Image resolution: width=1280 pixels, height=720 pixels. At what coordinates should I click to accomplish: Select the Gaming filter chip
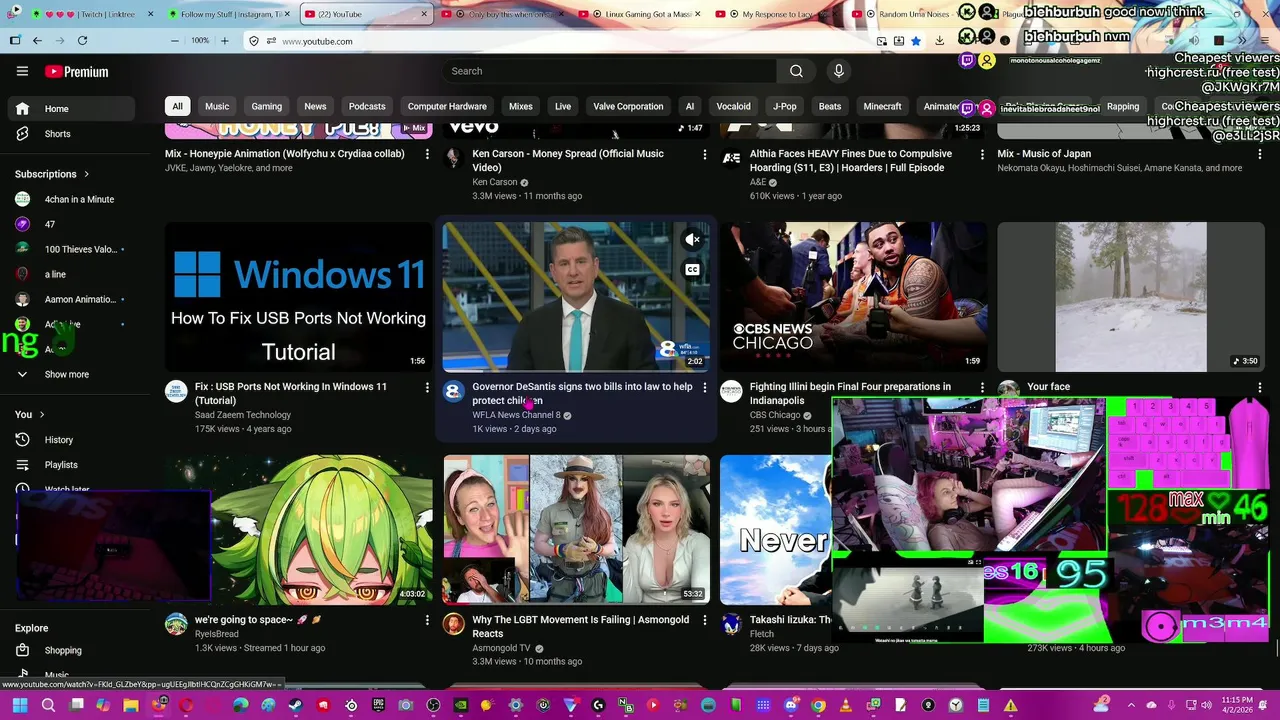[267, 106]
